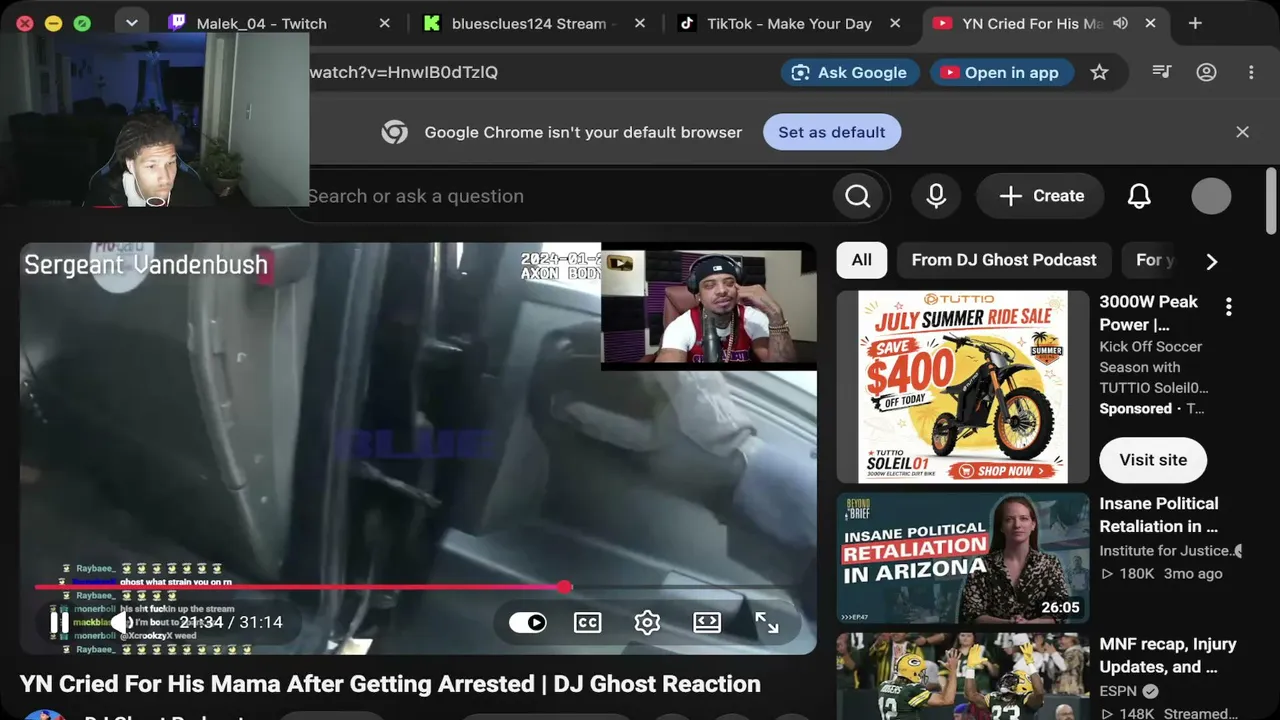Show more filter chips with arrow

pos(1211,261)
